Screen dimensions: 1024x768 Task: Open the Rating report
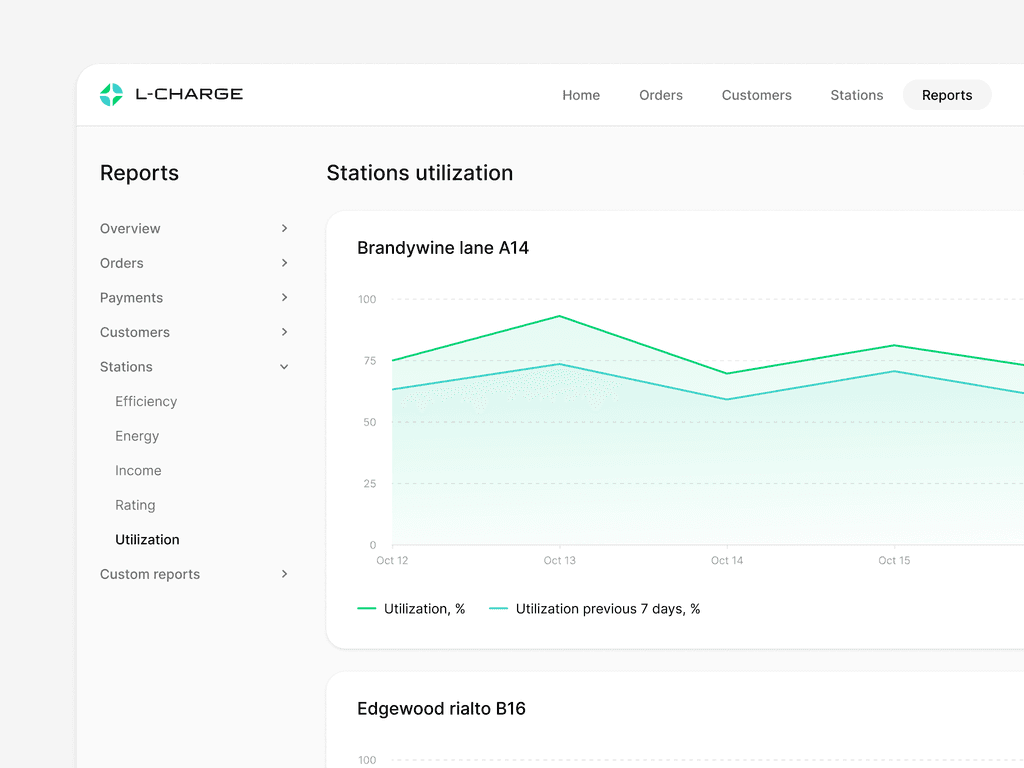[x=135, y=505]
